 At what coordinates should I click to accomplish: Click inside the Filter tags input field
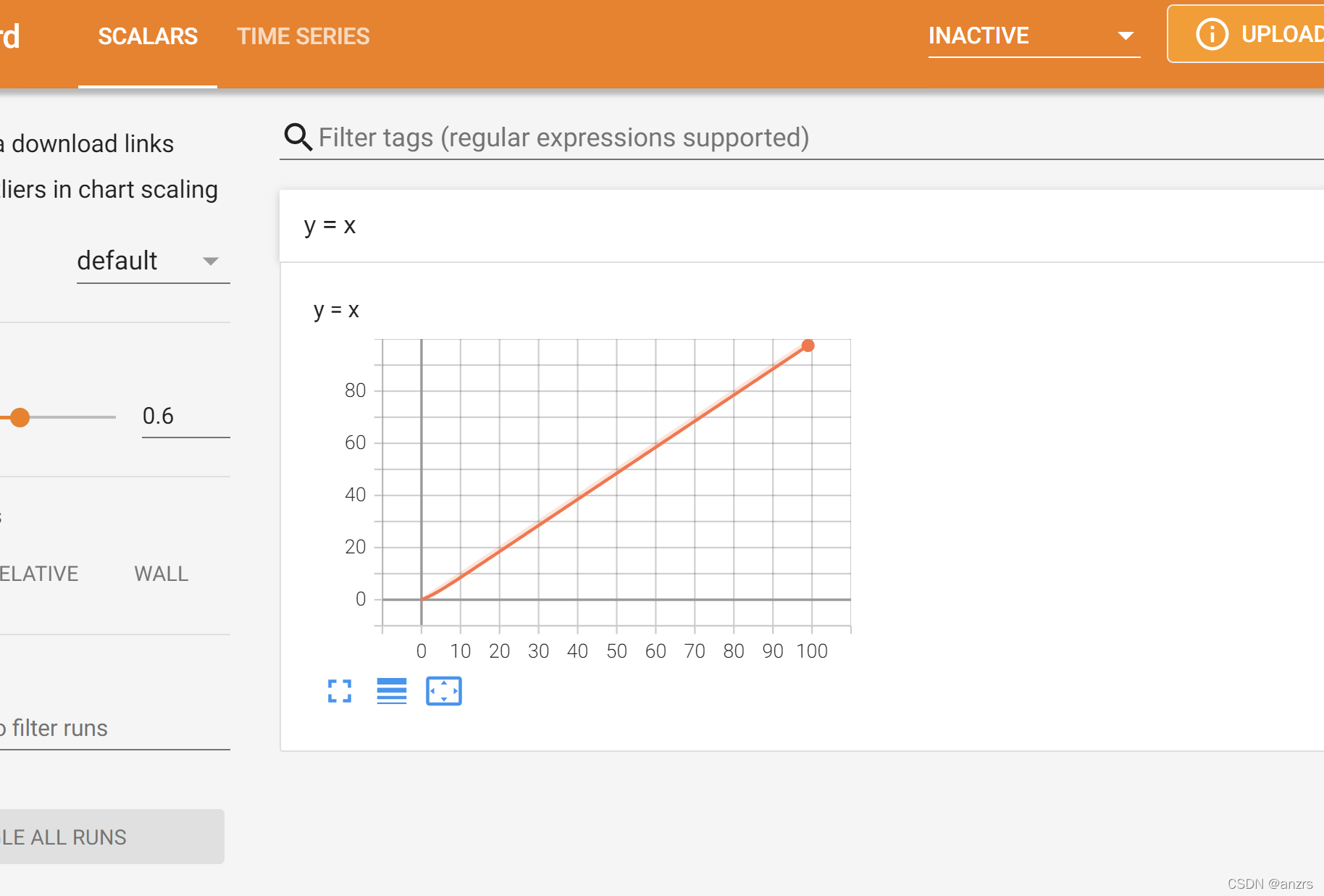565,137
